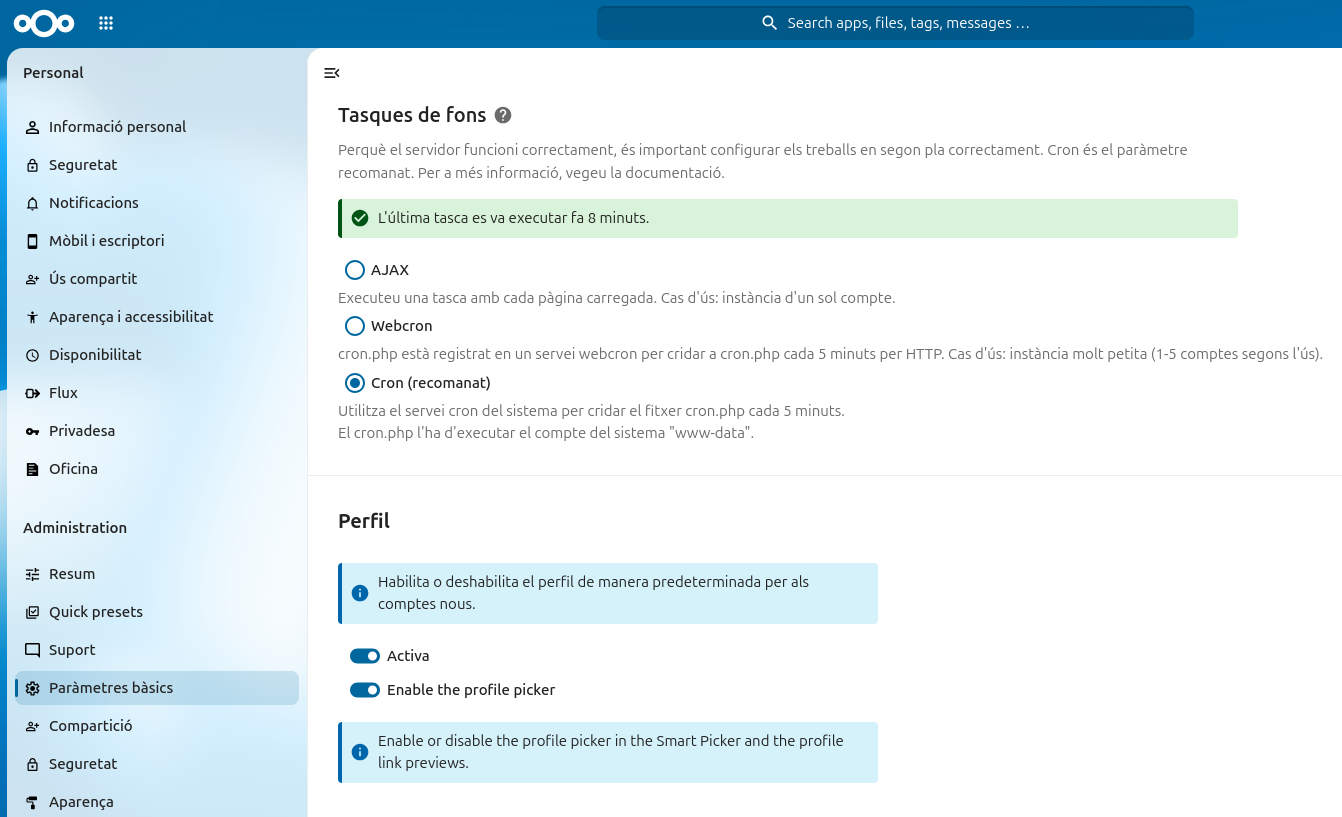Click the text "L'última tasca es va executar fa 8 minuts."

(x=513, y=218)
